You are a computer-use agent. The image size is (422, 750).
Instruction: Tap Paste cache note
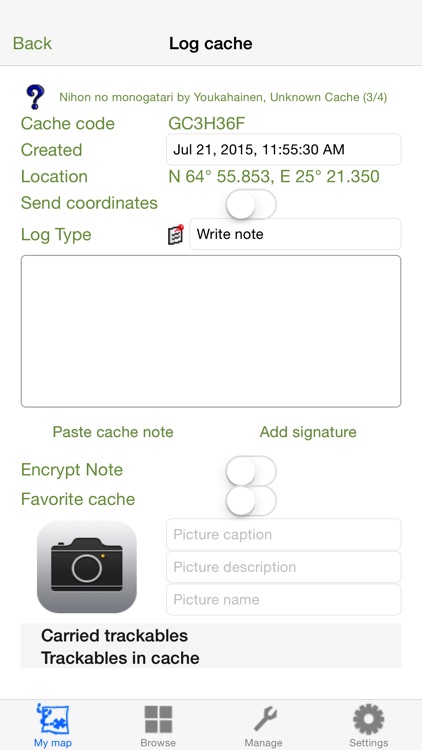(x=113, y=432)
